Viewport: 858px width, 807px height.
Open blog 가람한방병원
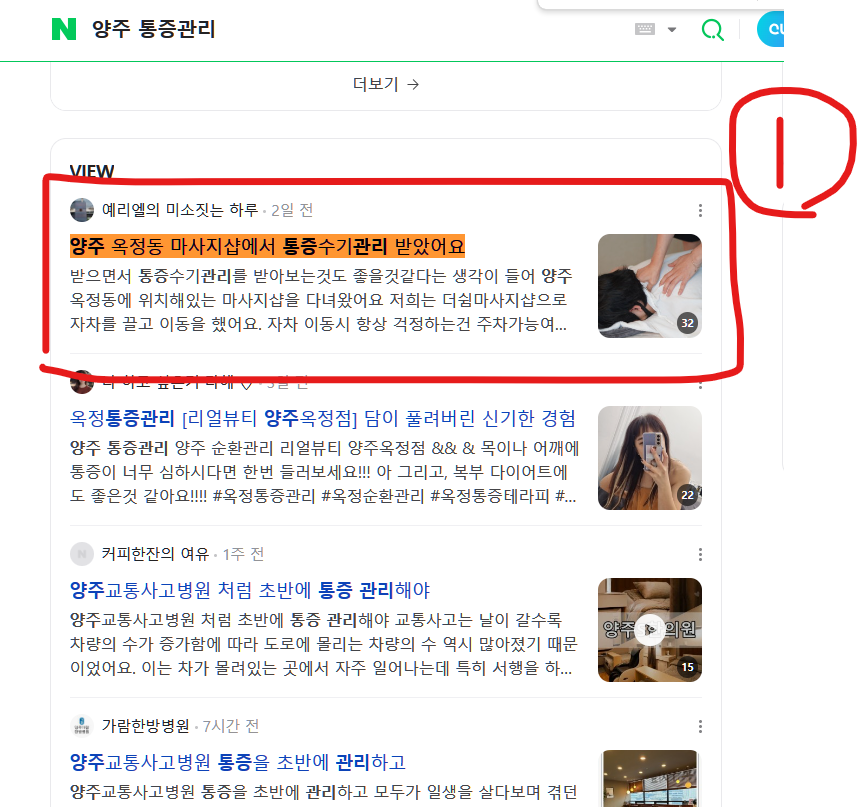(x=146, y=726)
